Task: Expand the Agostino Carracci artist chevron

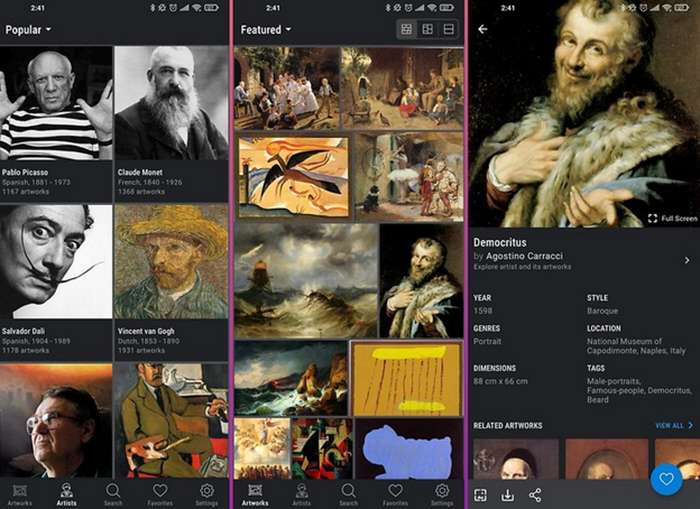Action: 687,260
